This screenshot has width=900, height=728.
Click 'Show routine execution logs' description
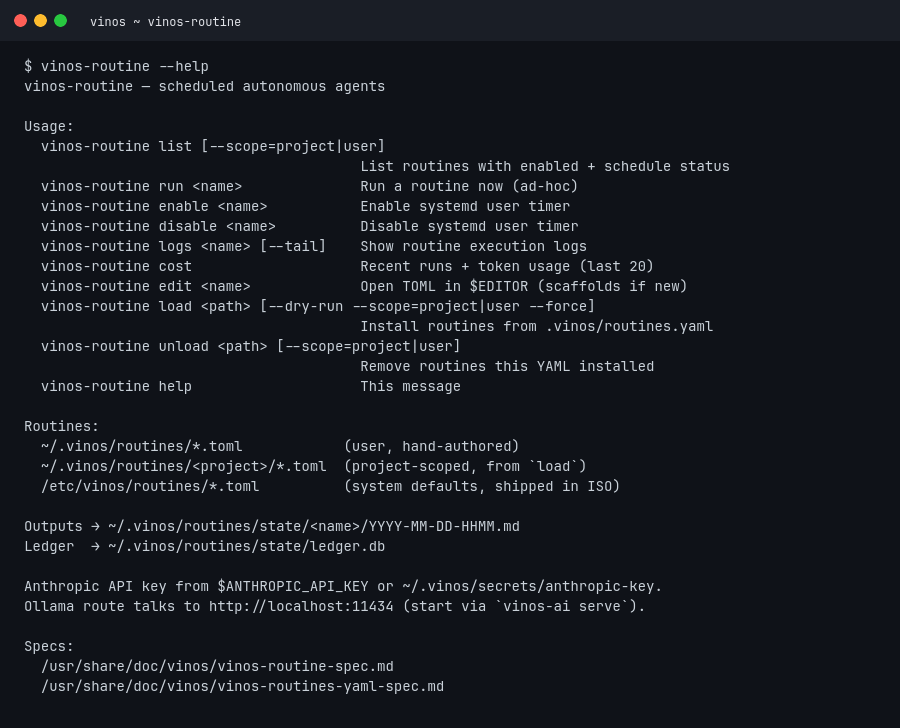(474, 246)
